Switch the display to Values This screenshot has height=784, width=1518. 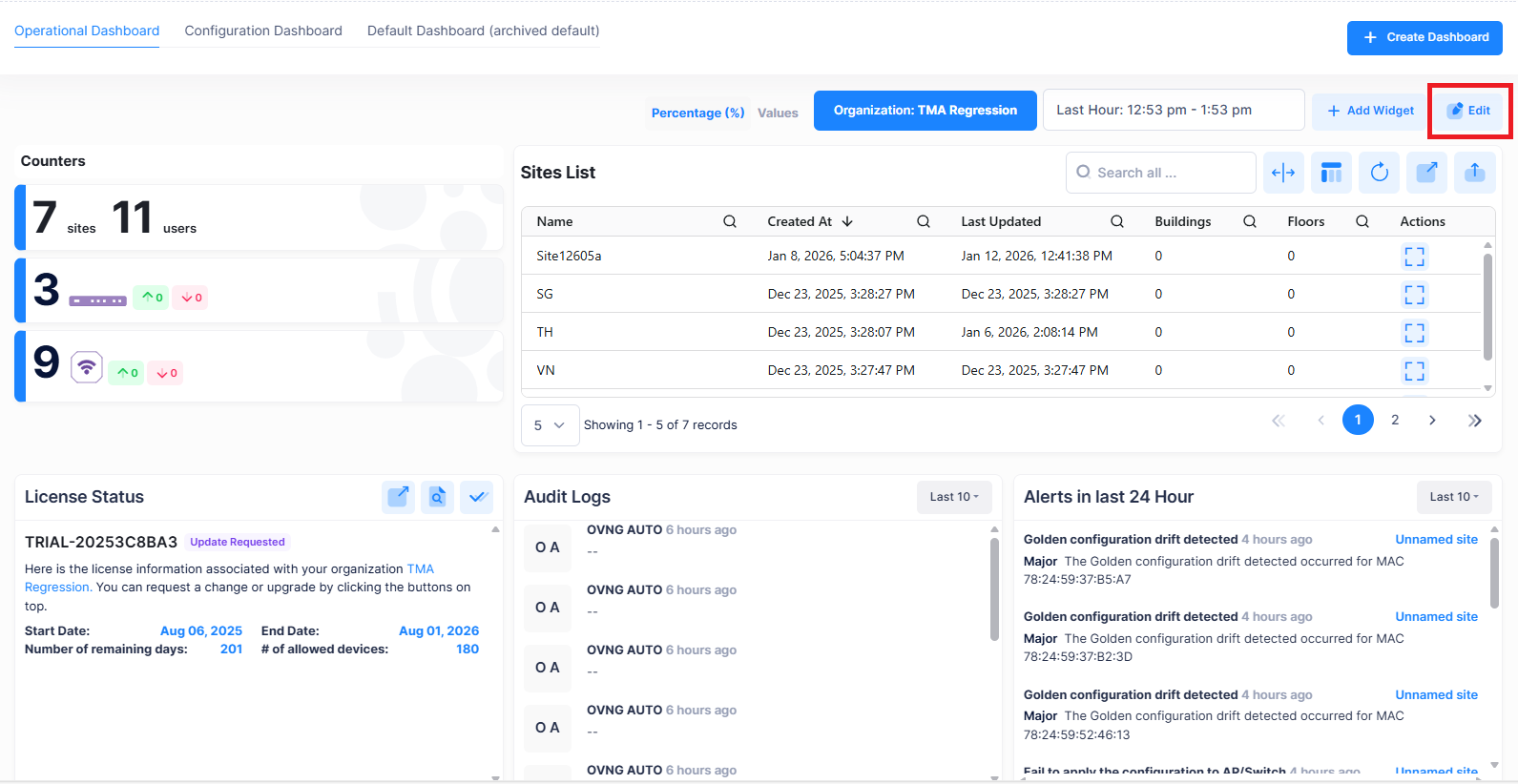click(778, 113)
